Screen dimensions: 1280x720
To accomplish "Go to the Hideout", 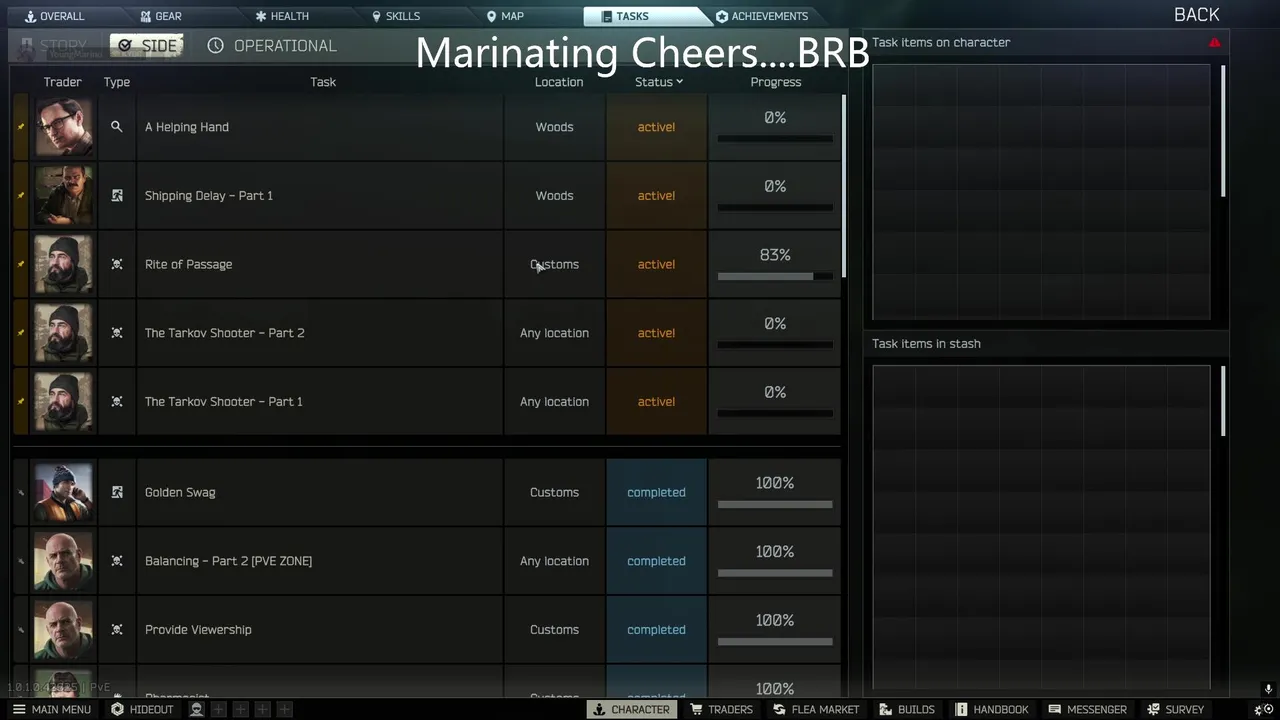I will [142, 709].
